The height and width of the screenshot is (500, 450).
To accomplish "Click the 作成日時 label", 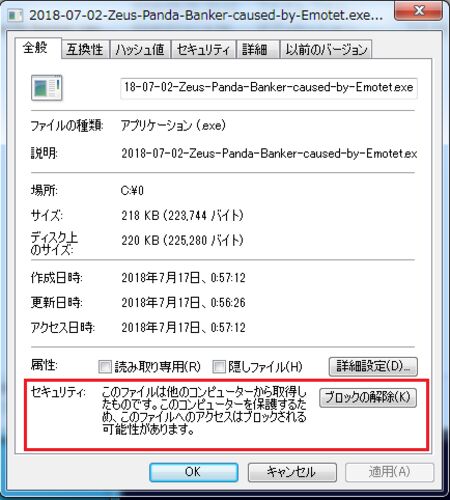I will [57, 278].
